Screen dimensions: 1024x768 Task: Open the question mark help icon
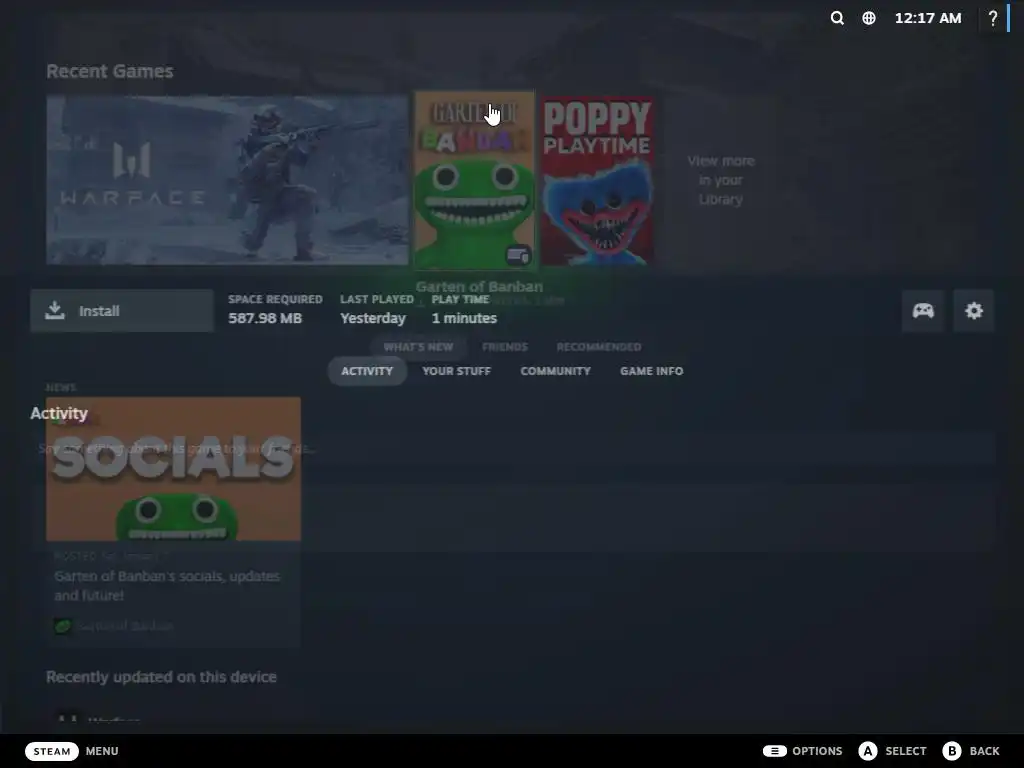tap(993, 18)
